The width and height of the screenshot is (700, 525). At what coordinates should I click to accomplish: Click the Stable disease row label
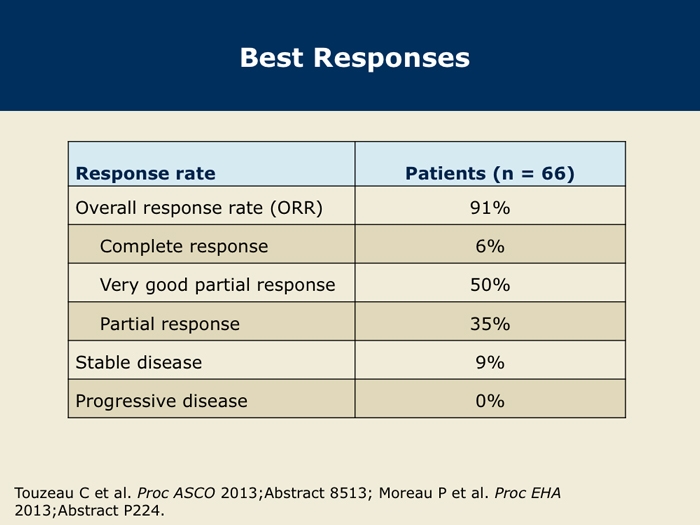[x=138, y=362]
